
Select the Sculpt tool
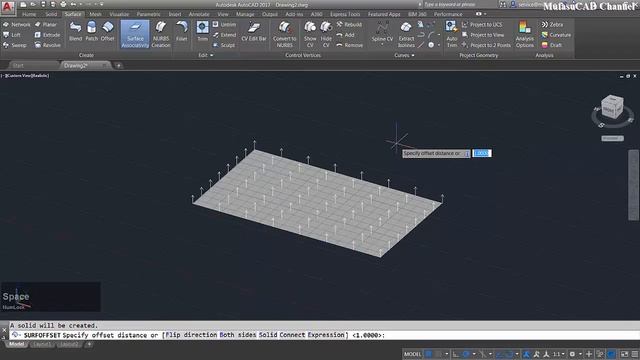[x=224, y=45]
